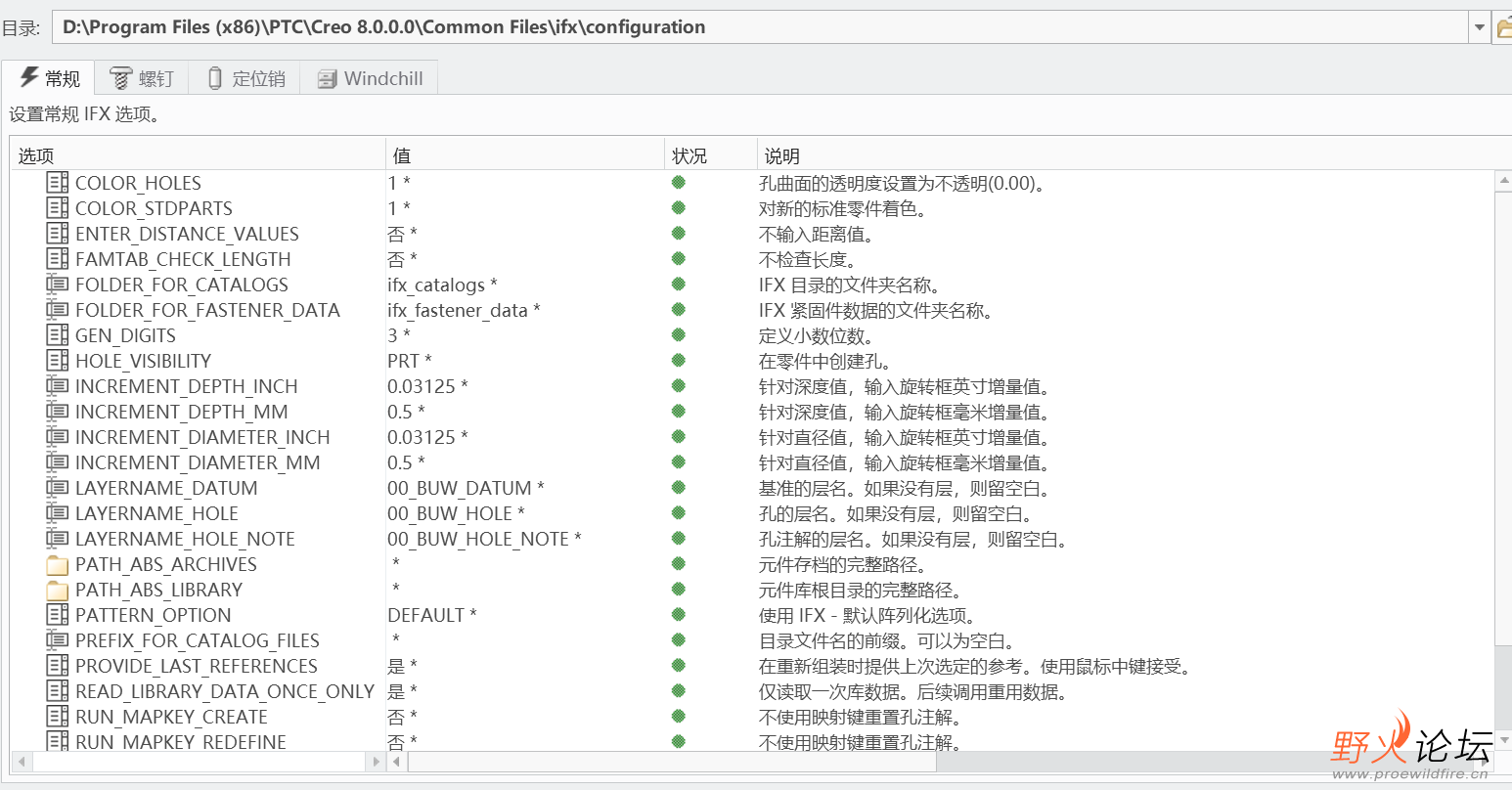1512x790 pixels.
Task: Click the INCREMENT_DIAMETER_INCH option icon
Action: (x=58, y=437)
